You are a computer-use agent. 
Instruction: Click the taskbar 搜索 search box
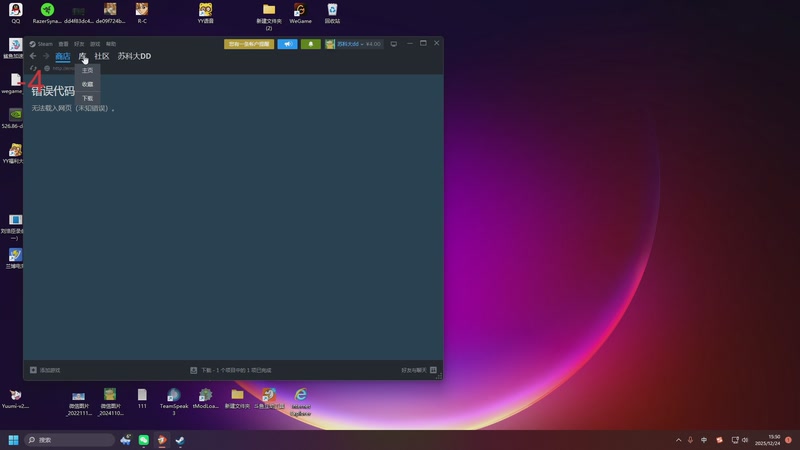69,440
